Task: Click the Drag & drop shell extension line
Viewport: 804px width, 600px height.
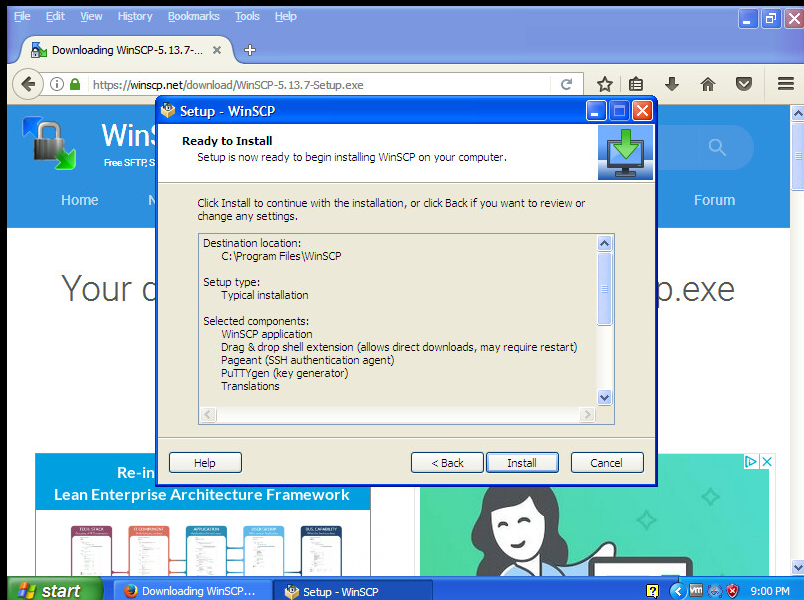Action: click(399, 347)
